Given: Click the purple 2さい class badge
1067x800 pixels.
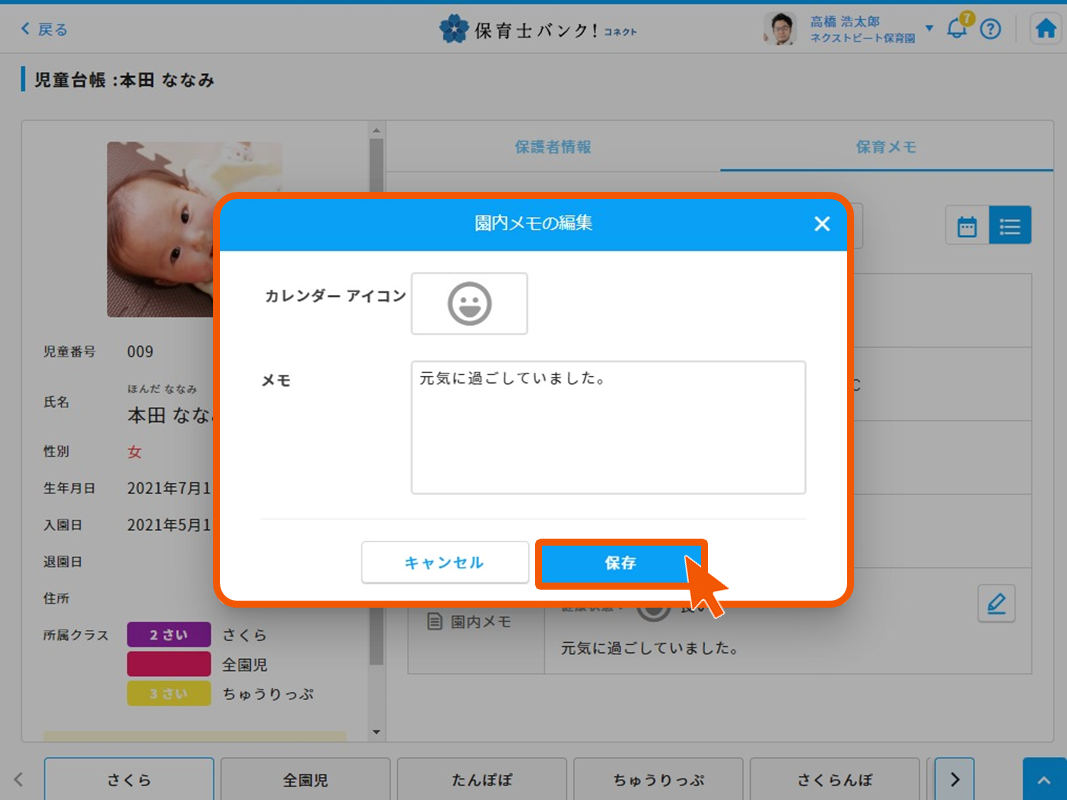Looking at the screenshot, I should click(169, 635).
